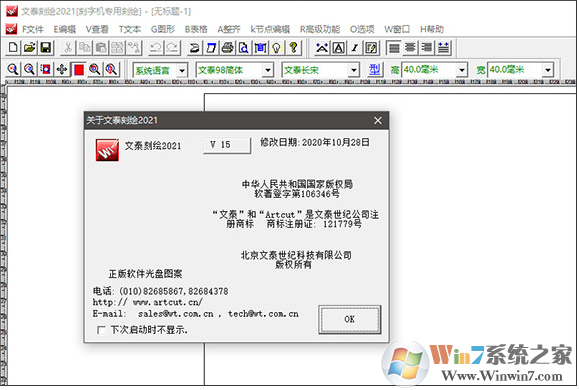
Task: Click tech@wt.com.cn email text
Action: coord(263,314)
